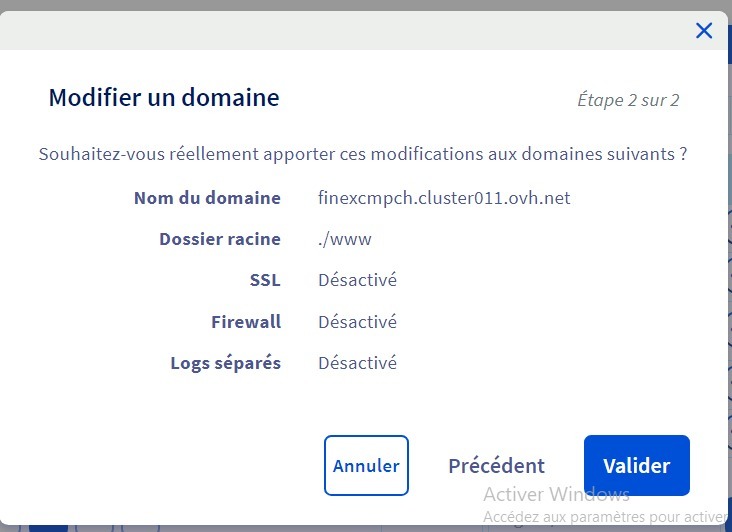The image size is (732, 532).
Task: Click the "Modifier un domaine" heading
Action: pos(164,98)
